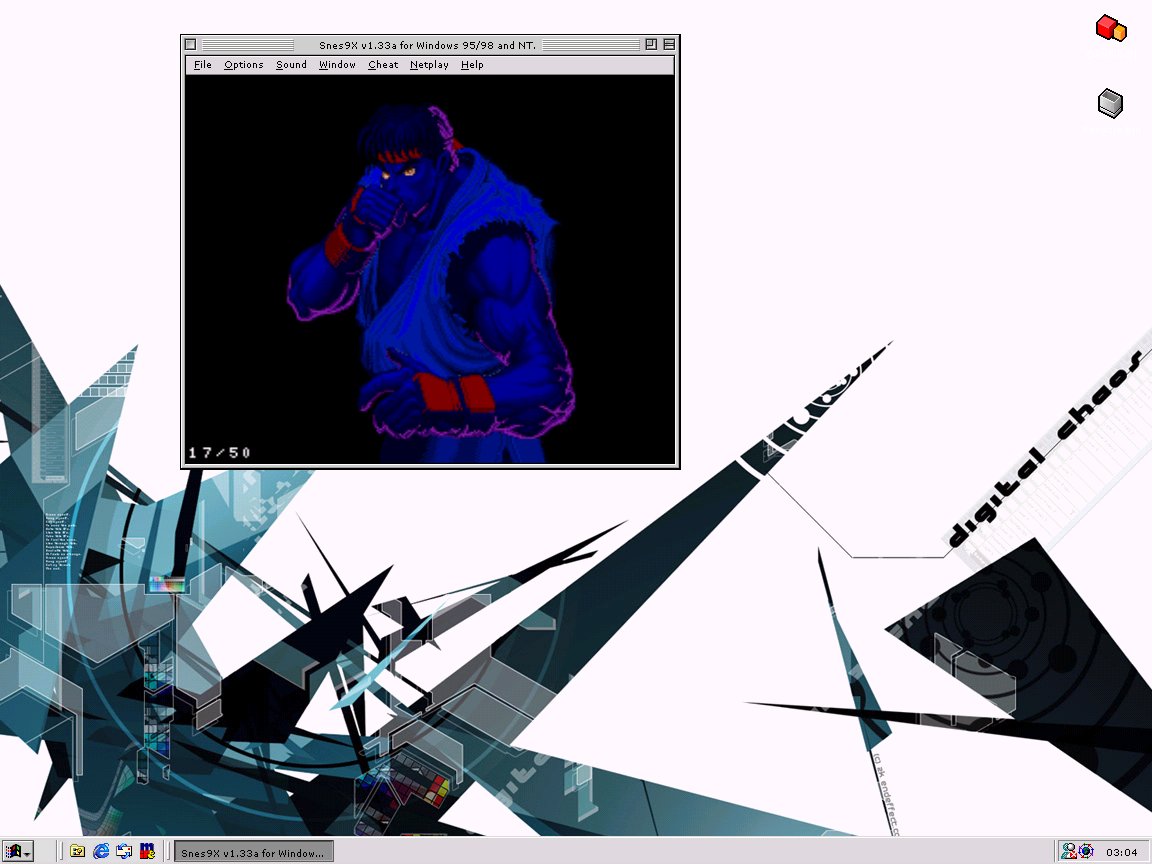Click the square box at title bar left

tap(191, 45)
